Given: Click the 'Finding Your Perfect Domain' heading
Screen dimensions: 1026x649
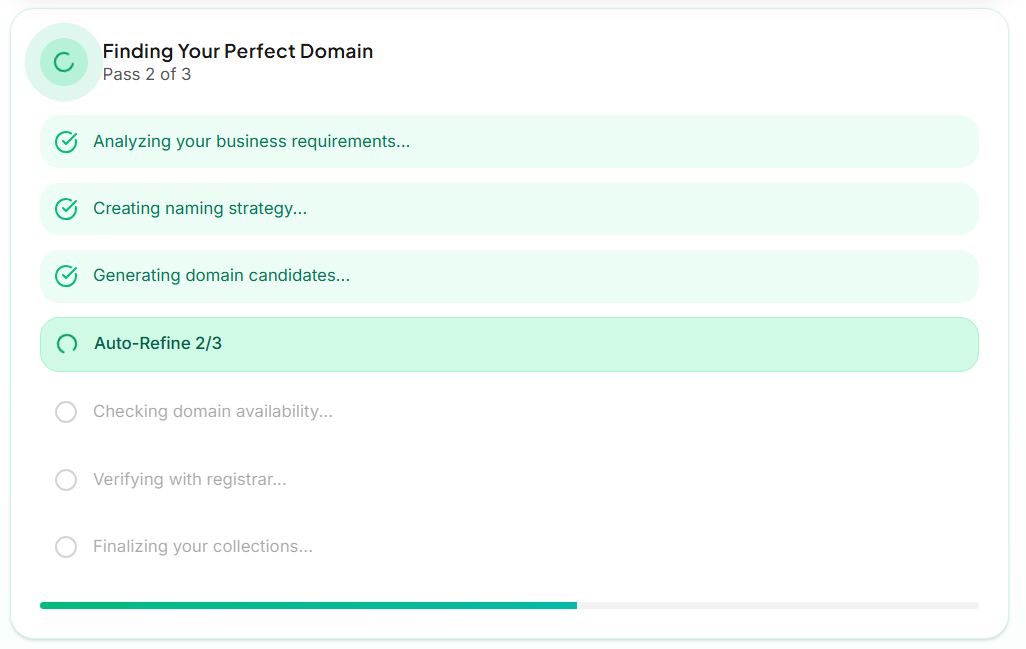Looking at the screenshot, I should click(x=238, y=51).
